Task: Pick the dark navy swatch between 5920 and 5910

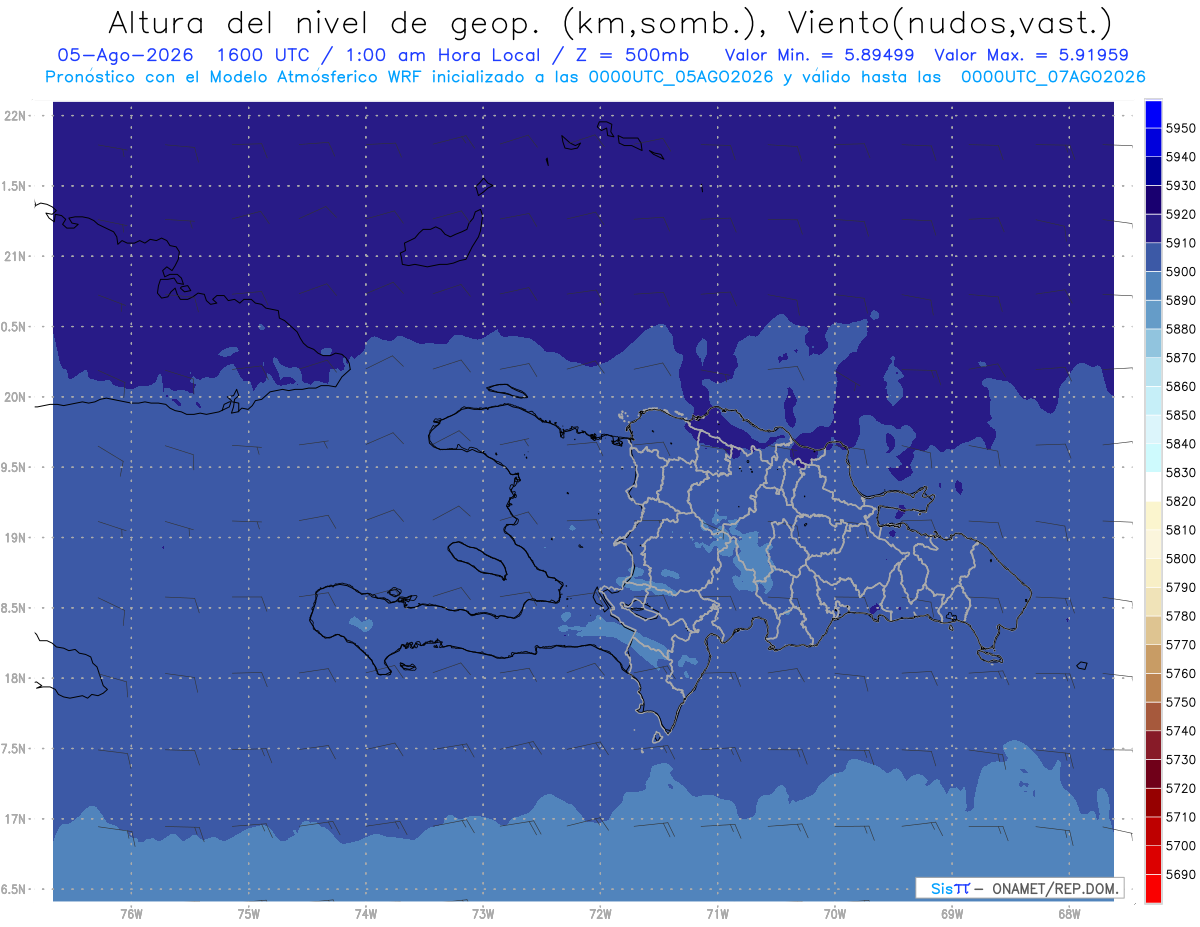Action: [1153, 229]
